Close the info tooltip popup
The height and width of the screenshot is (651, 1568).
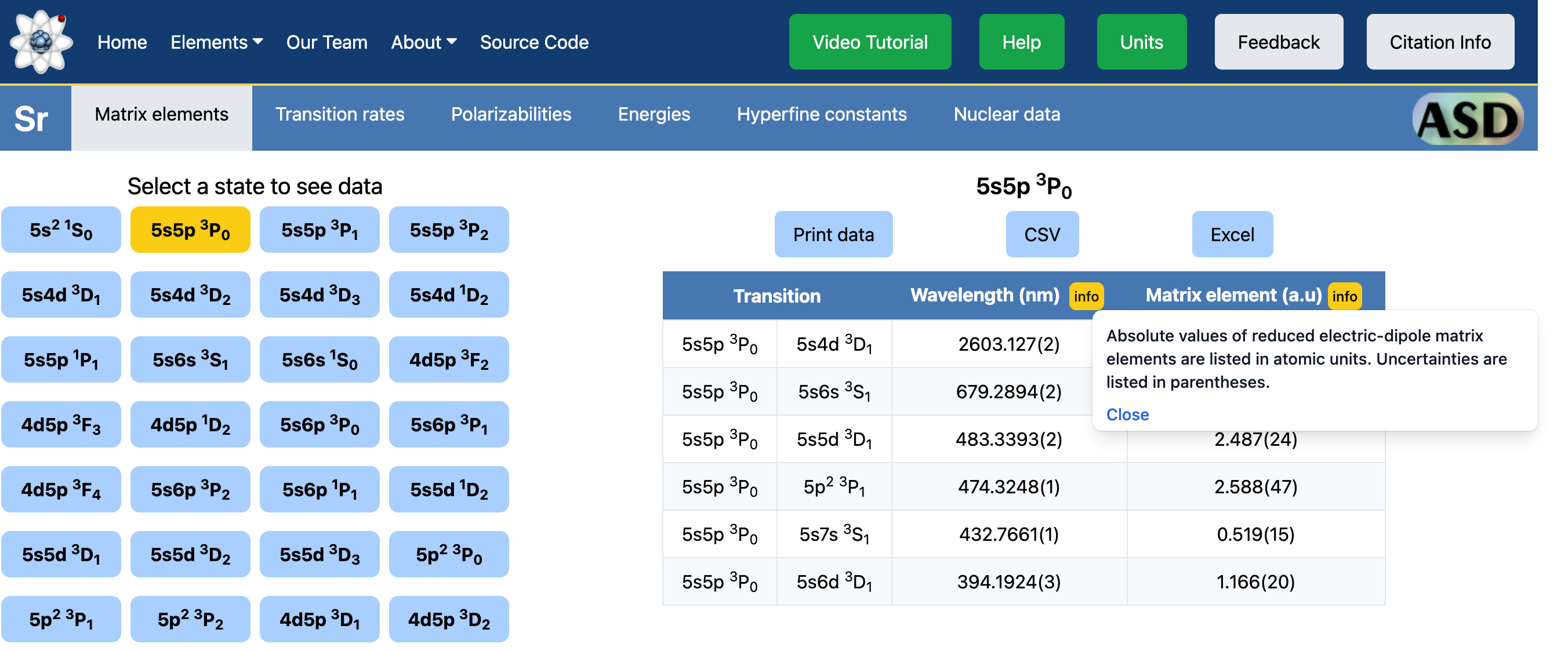[x=1127, y=414]
